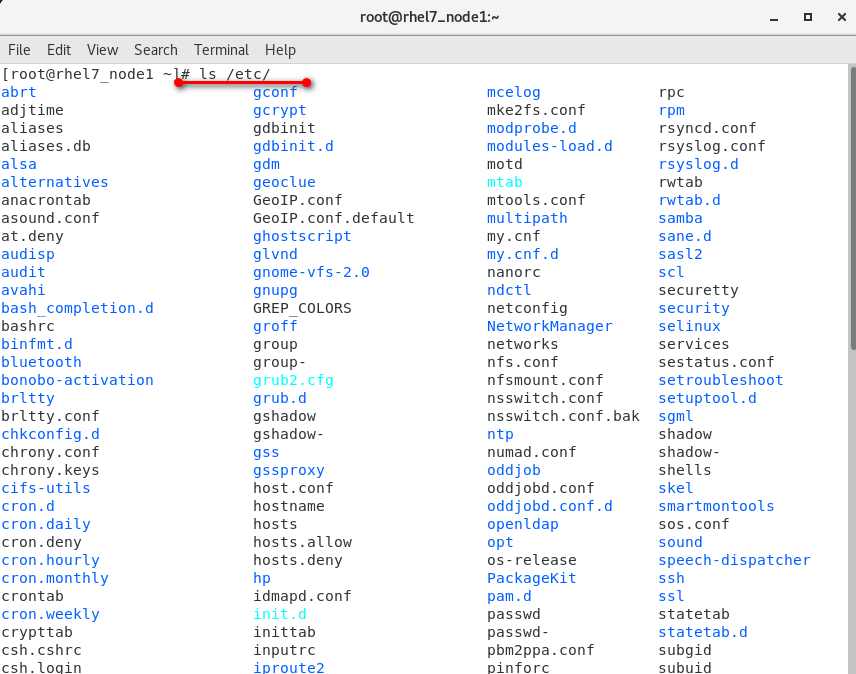The height and width of the screenshot is (674, 856).
Task: Click 'chrony.keys' file name
Action: pos(50,470)
